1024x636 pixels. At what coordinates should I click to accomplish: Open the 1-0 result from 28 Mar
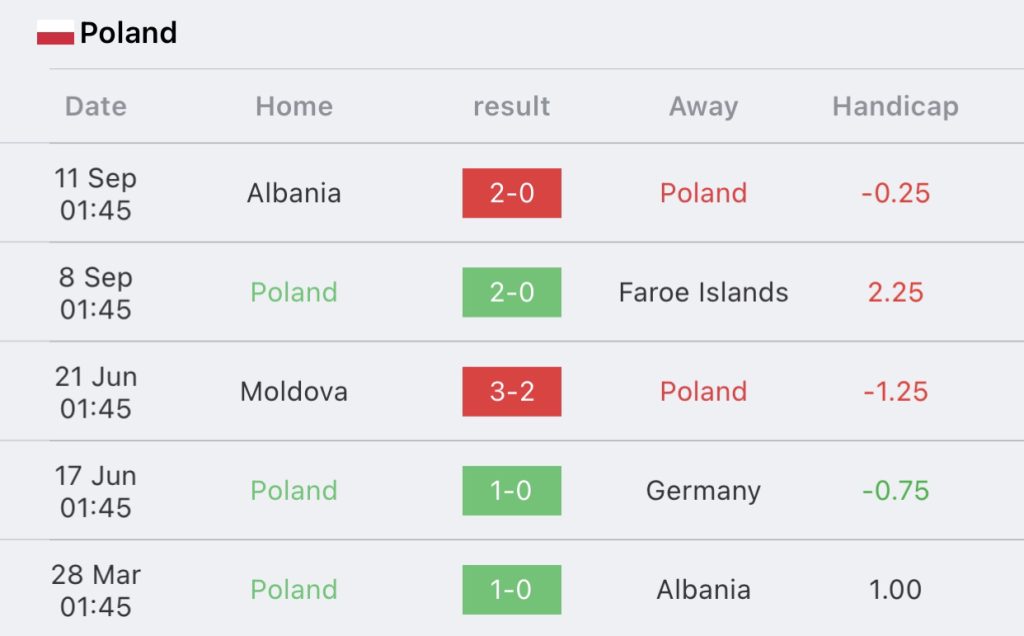tap(512, 590)
